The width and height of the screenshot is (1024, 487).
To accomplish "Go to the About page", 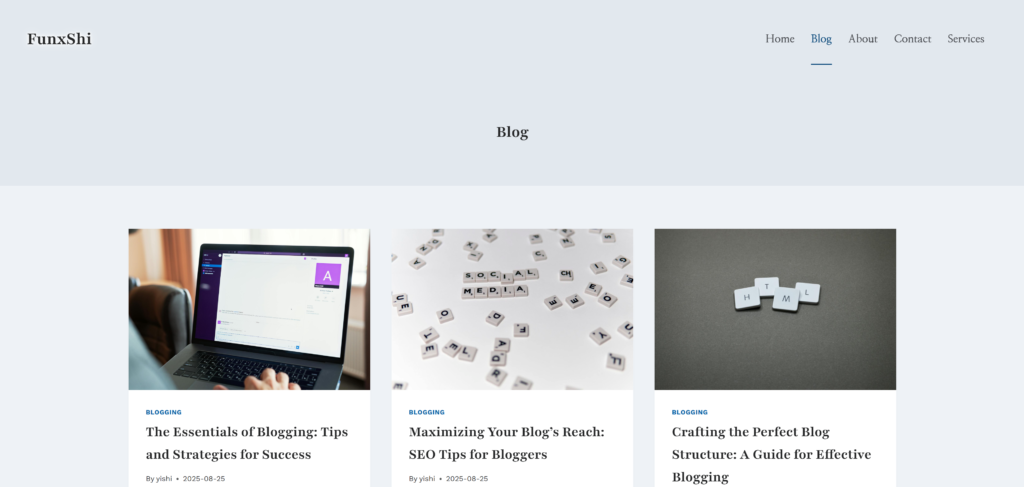I will pos(863,39).
